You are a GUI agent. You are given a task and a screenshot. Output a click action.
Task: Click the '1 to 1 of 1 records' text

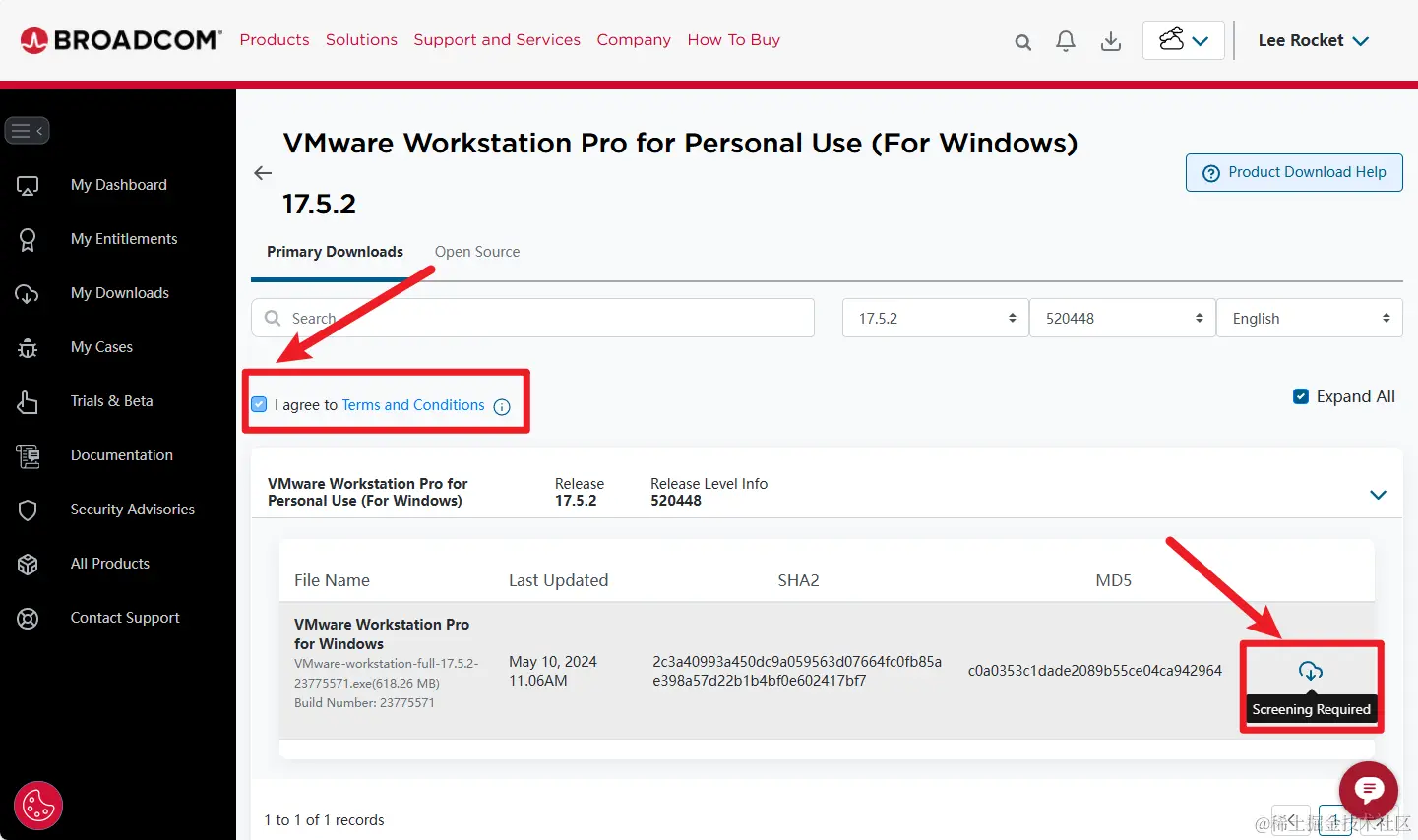pyautogui.click(x=324, y=820)
